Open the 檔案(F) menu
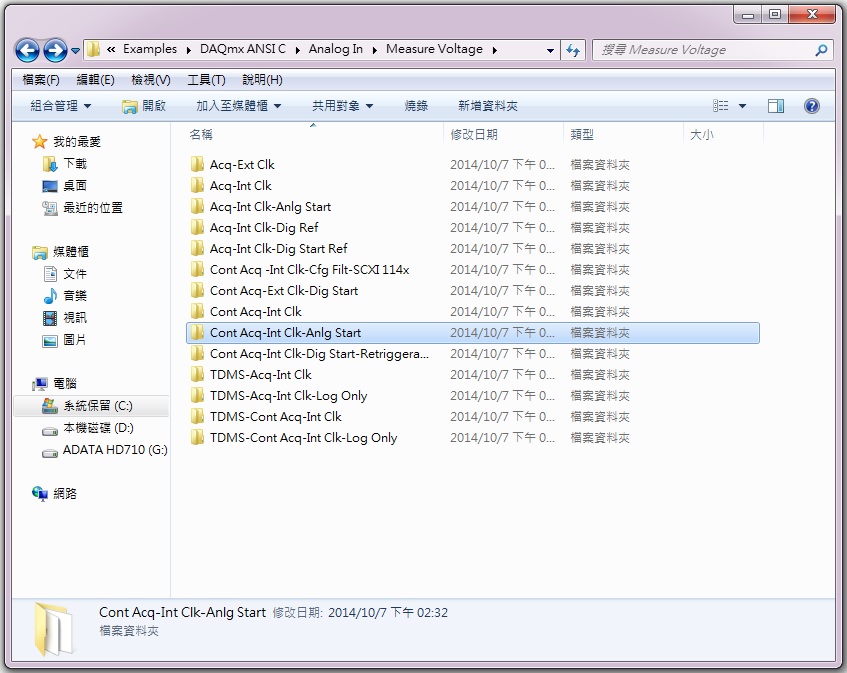This screenshot has width=847, height=673. pos(41,80)
